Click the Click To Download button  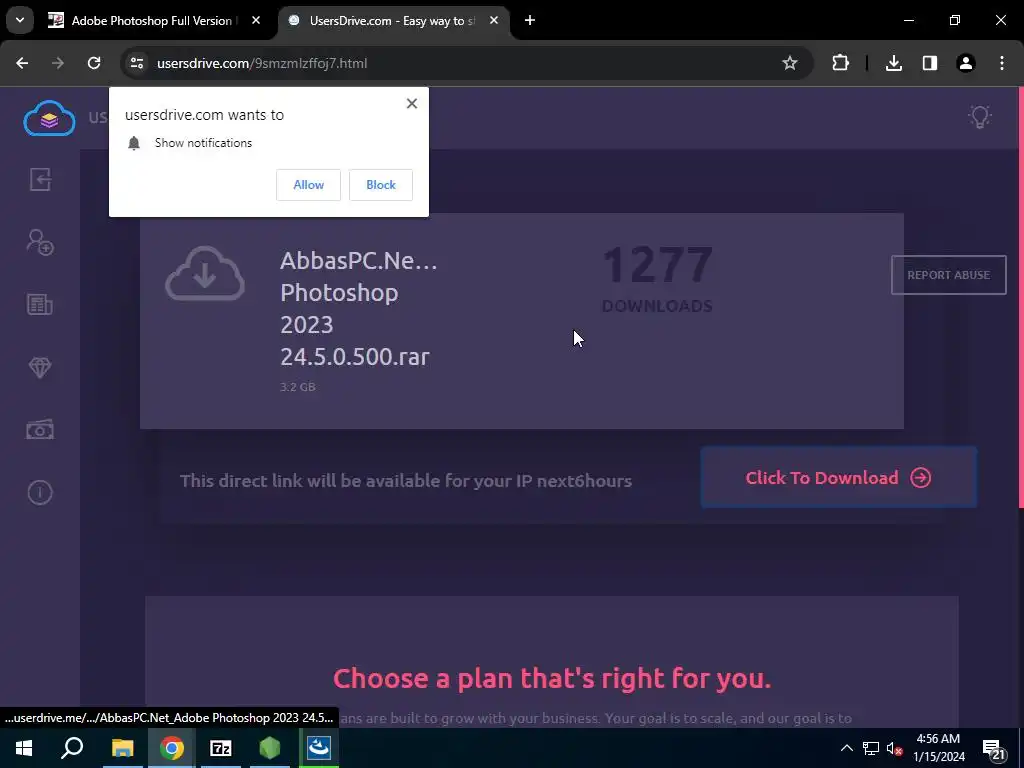(839, 477)
